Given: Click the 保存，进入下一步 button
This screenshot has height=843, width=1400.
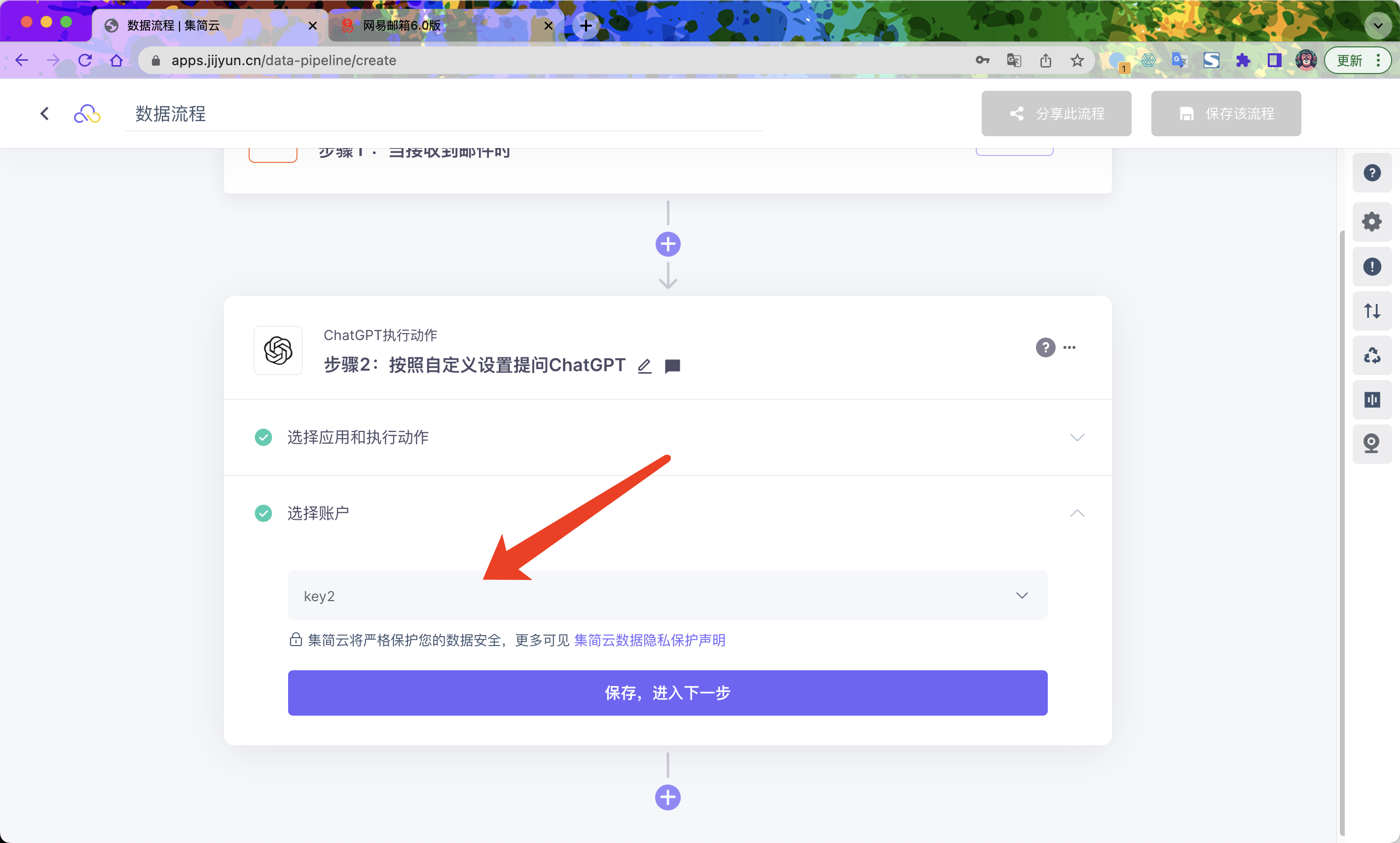Looking at the screenshot, I should coord(667,692).
